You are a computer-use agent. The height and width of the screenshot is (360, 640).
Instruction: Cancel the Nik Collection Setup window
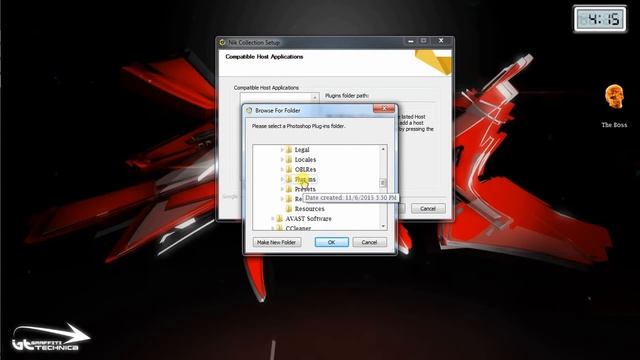428,209
